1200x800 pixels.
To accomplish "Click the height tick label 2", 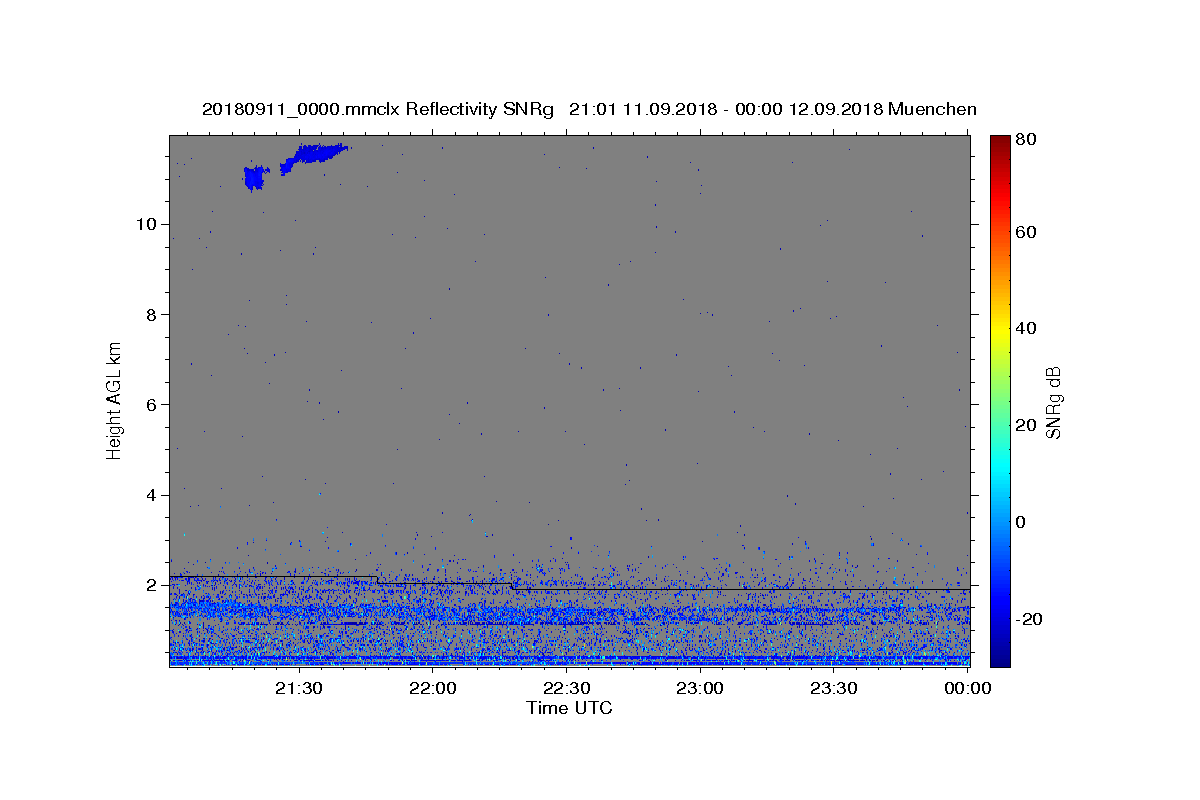I will tap(150, 585).
